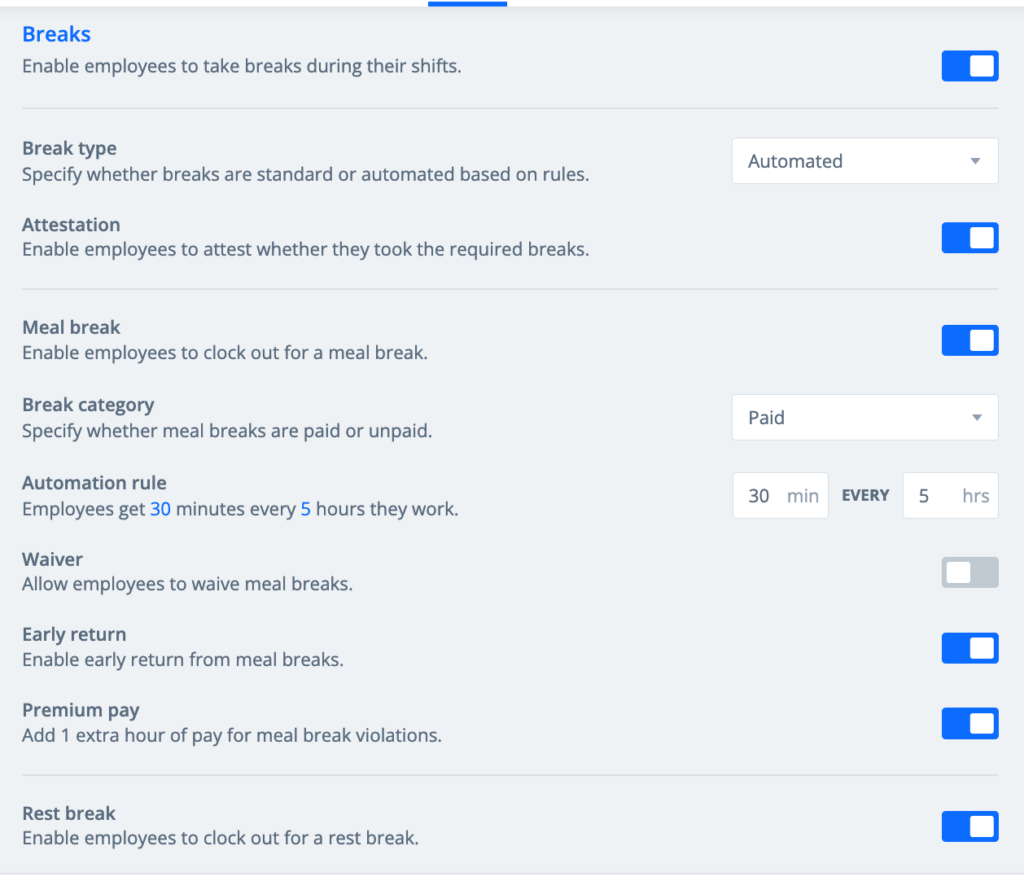Disable the Attestation toggle

tap(970, 238)
